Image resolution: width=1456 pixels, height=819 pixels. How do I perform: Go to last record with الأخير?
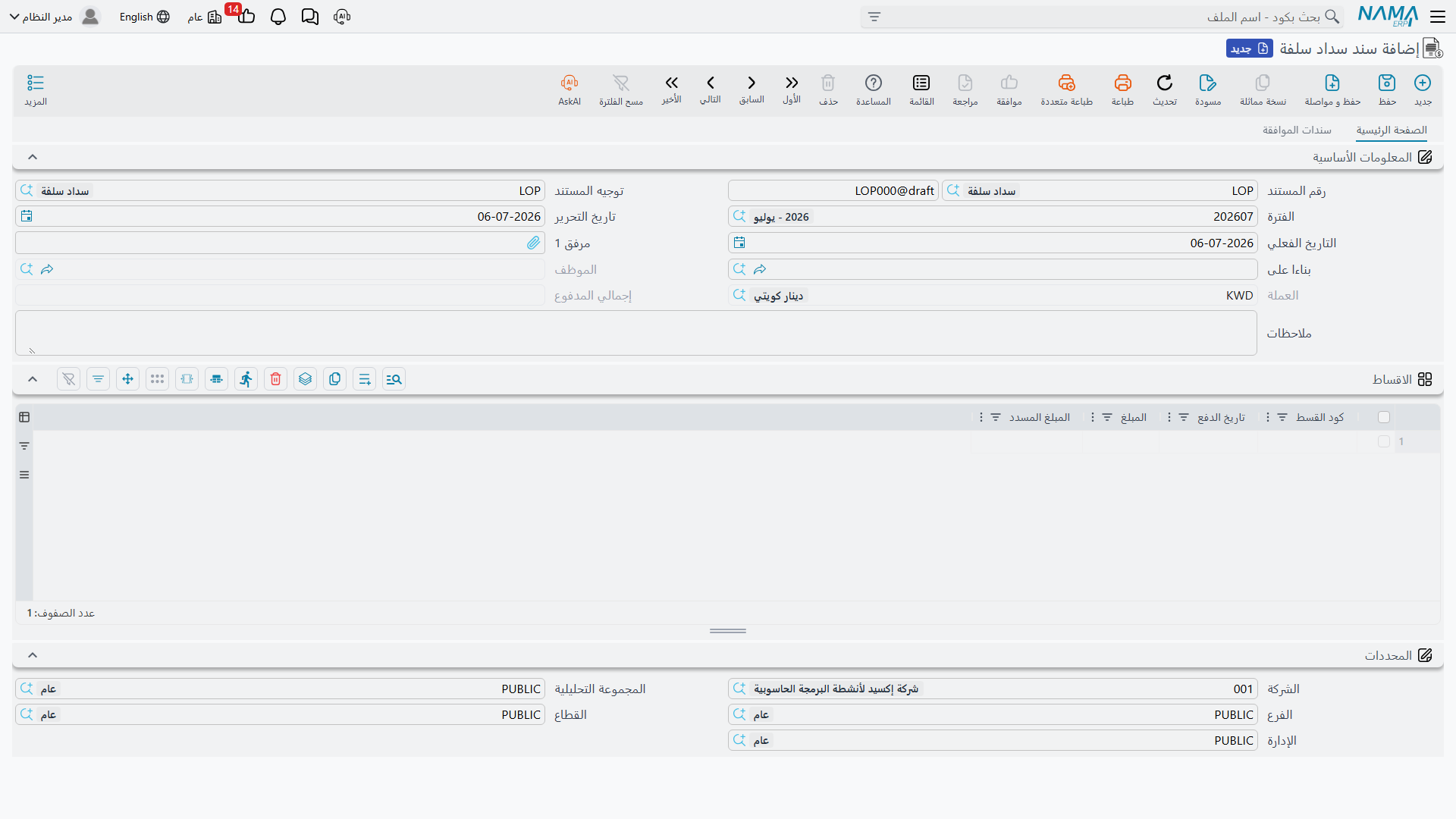(671, 89)
